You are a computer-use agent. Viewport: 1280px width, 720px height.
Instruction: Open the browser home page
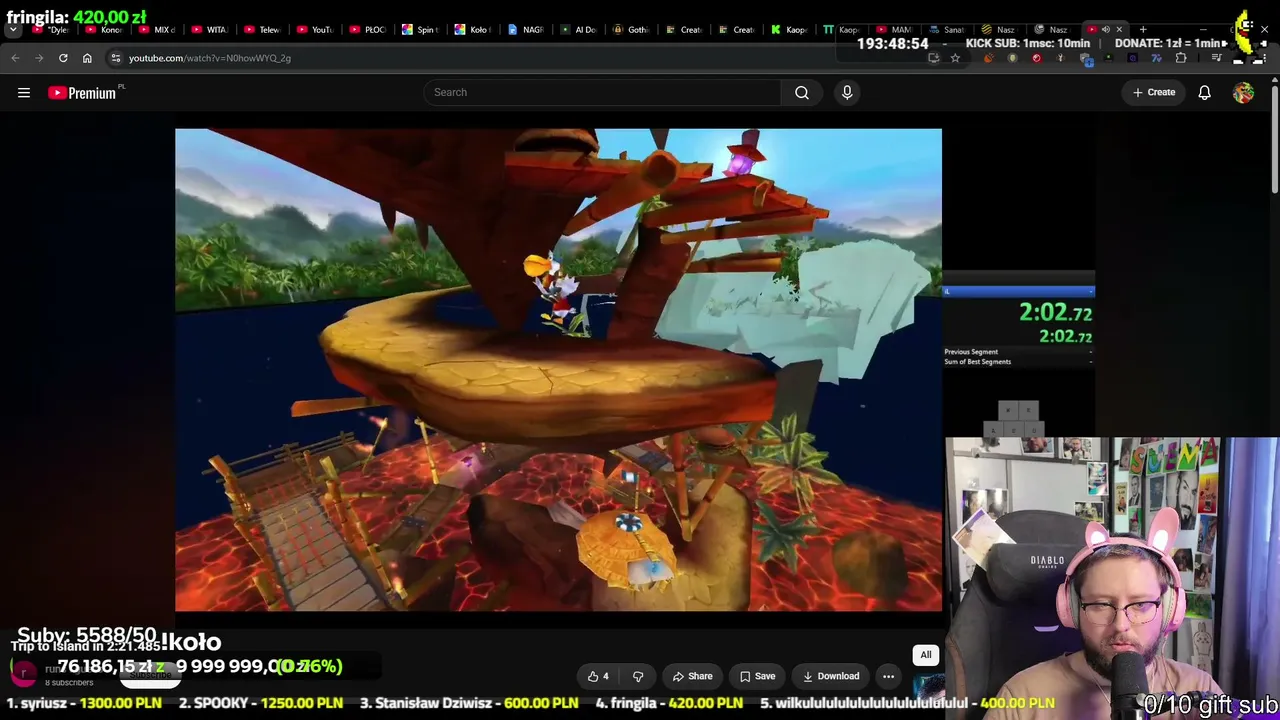87,58
